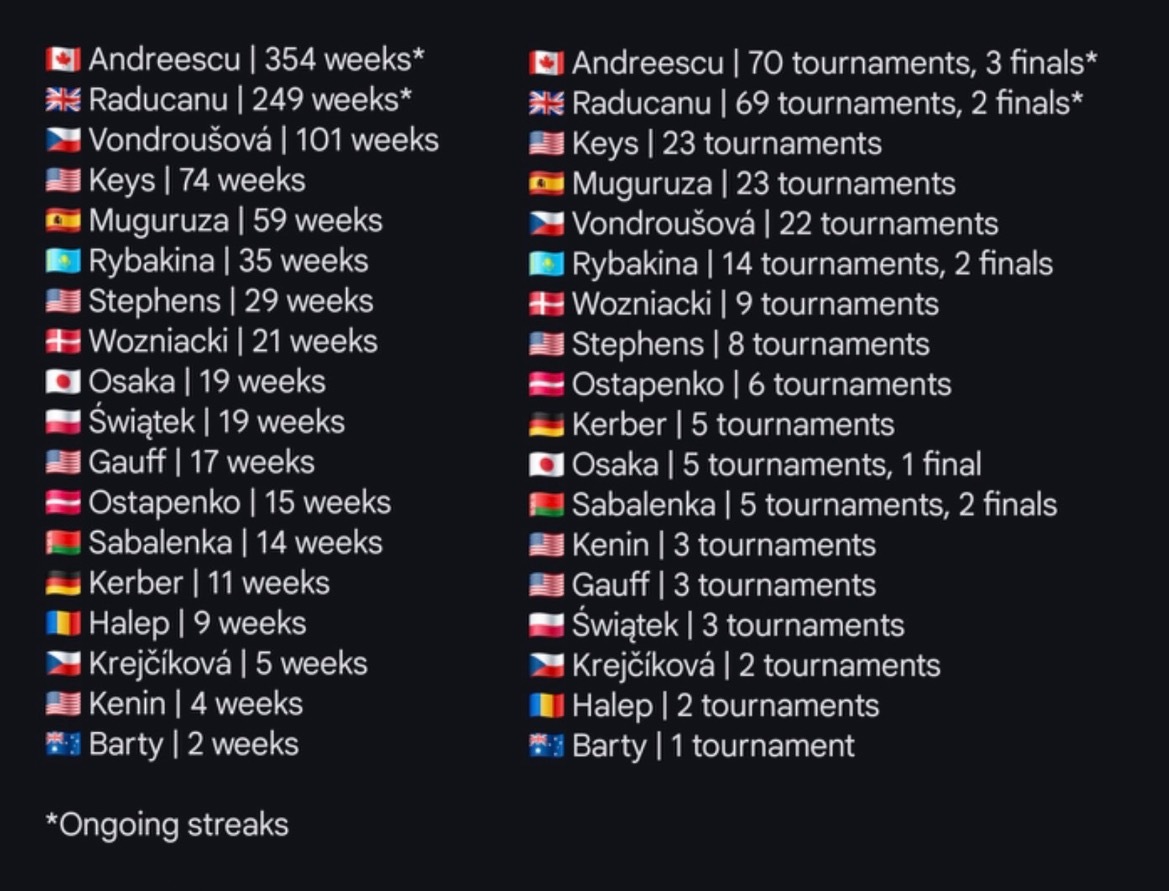This screenshot has height=891, width=1169.
Task: Click the Kazakhstan flag beside Rybakina 35 weeks
Action: [x=63, y=261]
